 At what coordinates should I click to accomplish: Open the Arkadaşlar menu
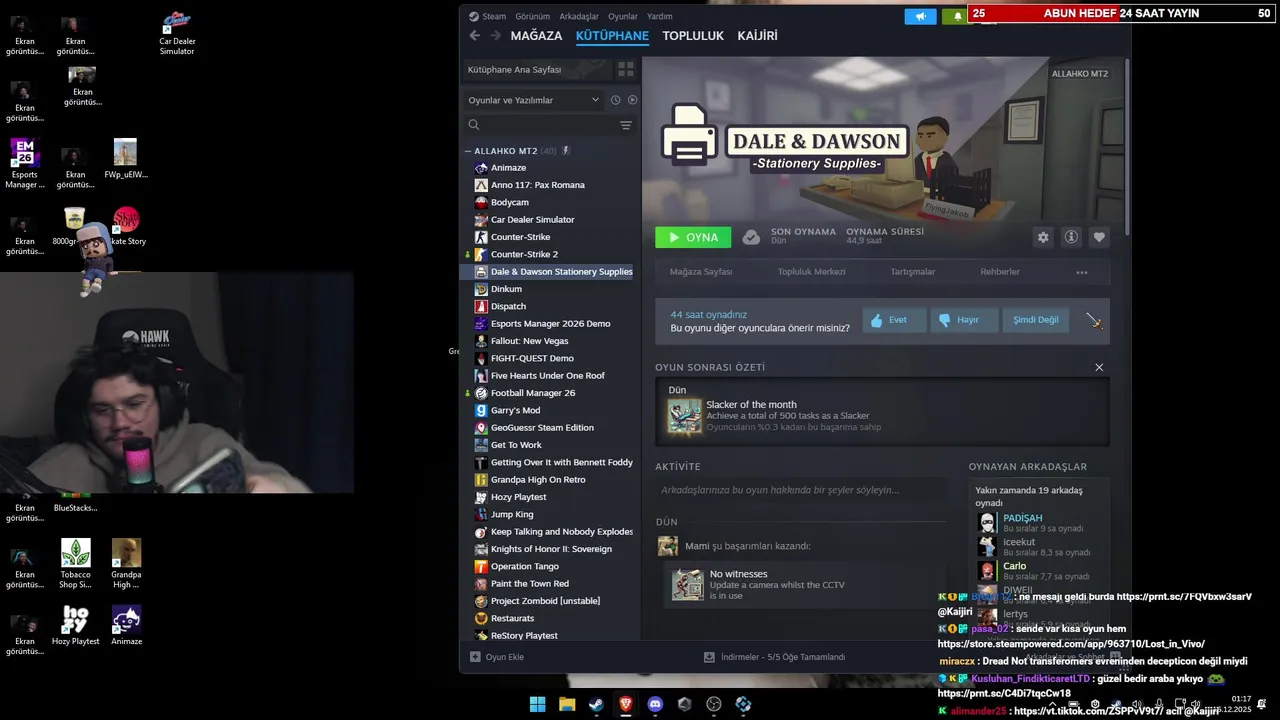[x=579, y=16]
